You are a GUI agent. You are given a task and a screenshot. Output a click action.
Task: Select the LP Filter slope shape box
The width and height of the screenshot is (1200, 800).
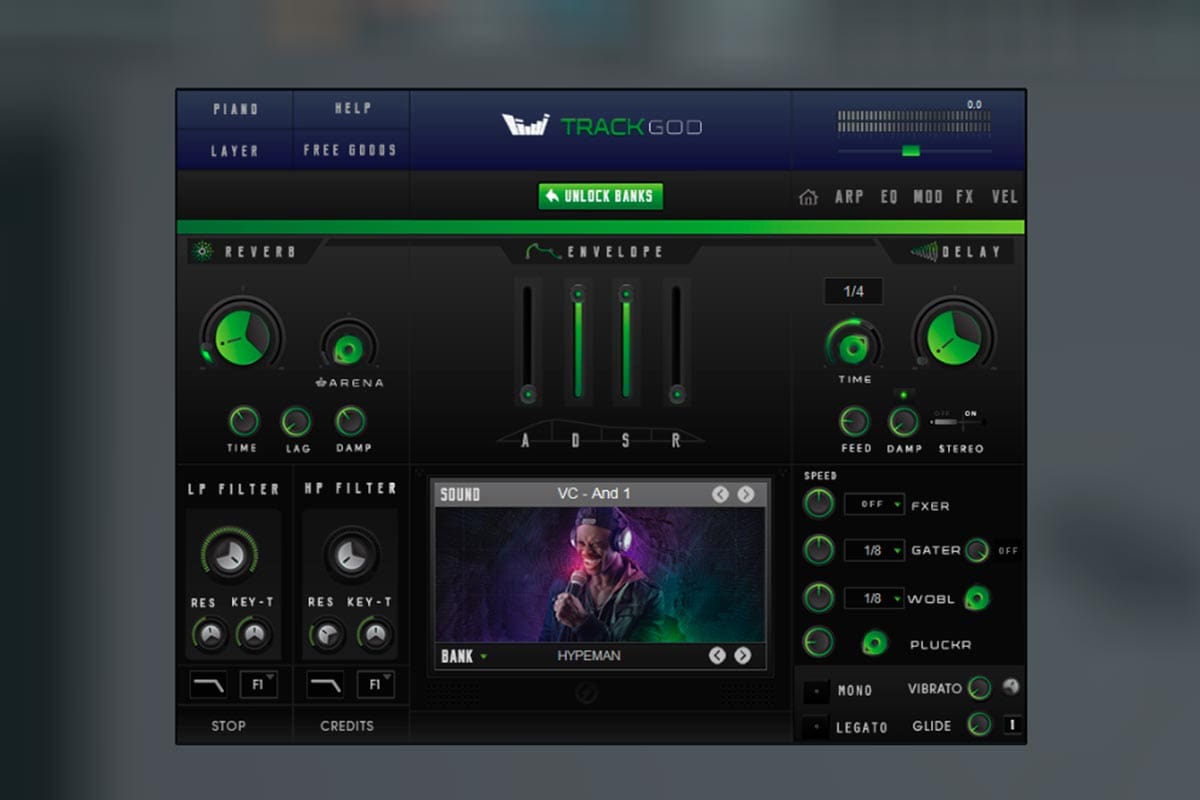(208, 685)
